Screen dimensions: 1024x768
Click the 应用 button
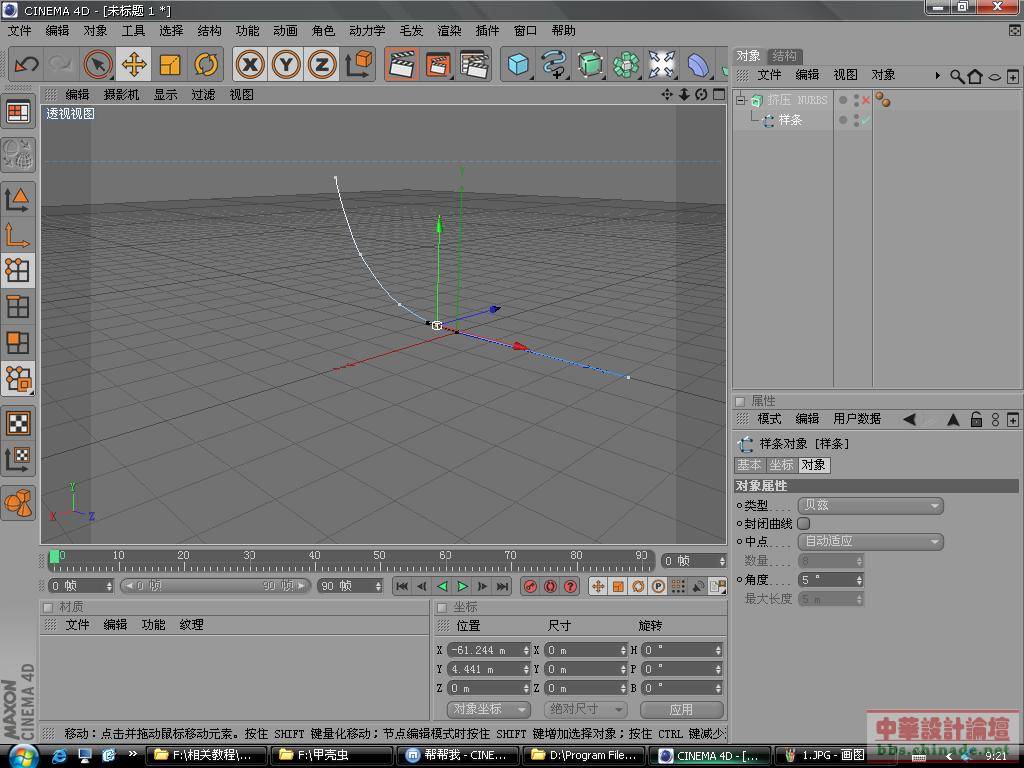click(x=681, y=709)
